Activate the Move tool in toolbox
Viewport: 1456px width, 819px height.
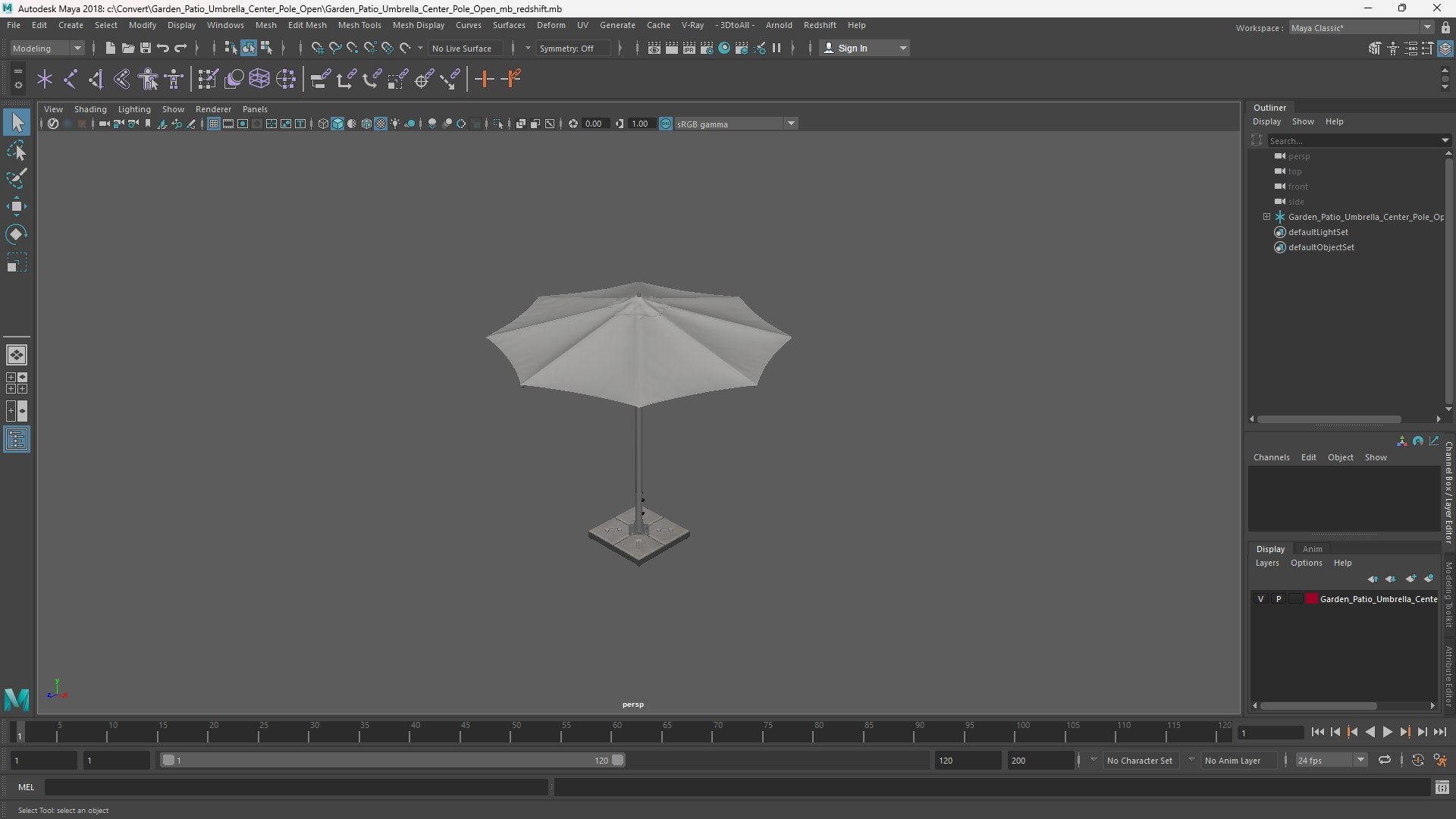click(17, 206)
